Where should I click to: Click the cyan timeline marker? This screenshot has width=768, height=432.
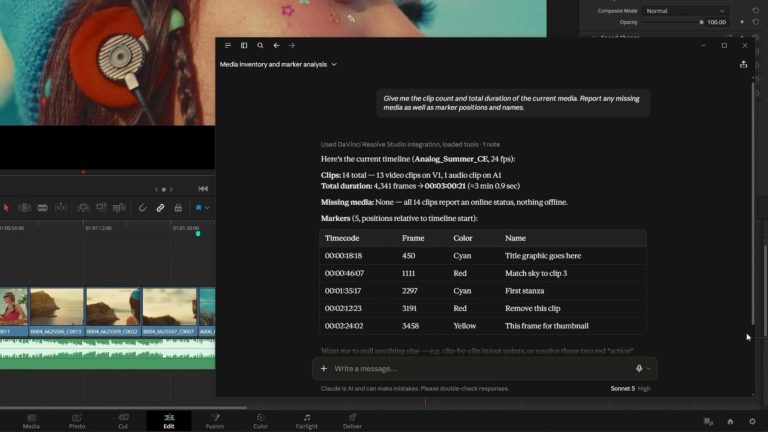tap(198, 234)
